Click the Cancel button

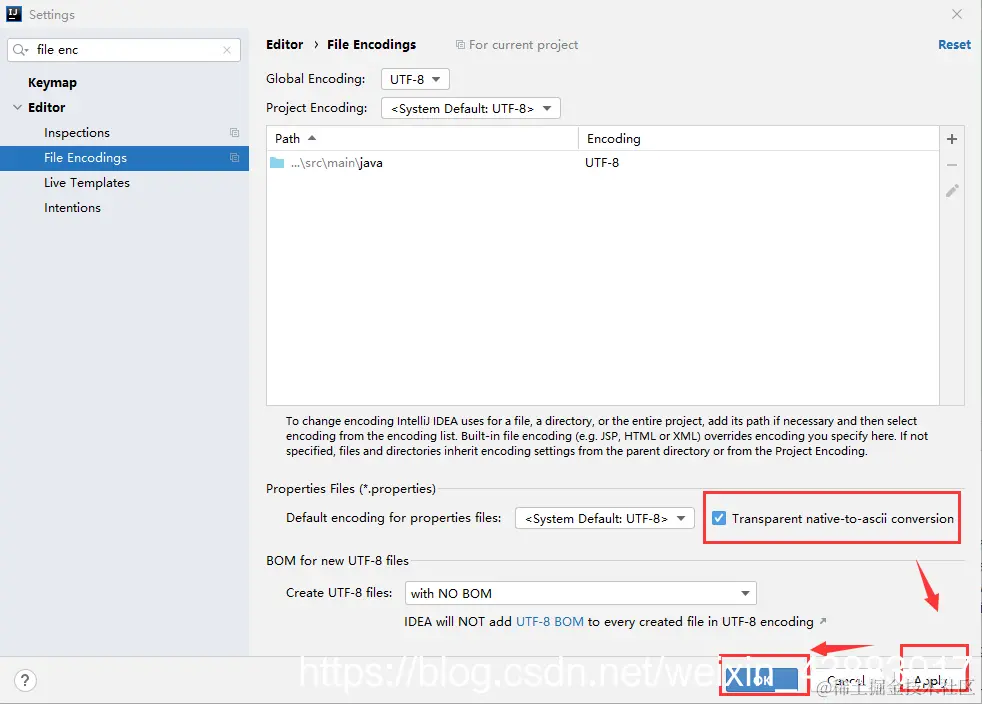point(845,680)
